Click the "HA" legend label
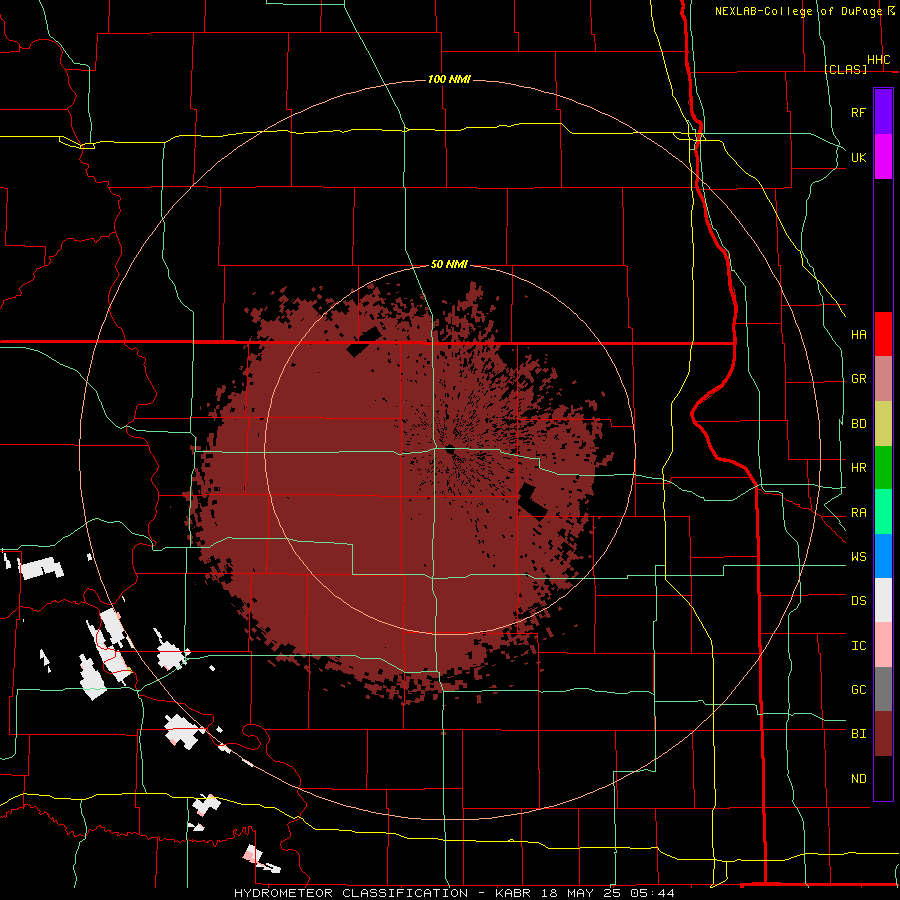 click(858, 335)
